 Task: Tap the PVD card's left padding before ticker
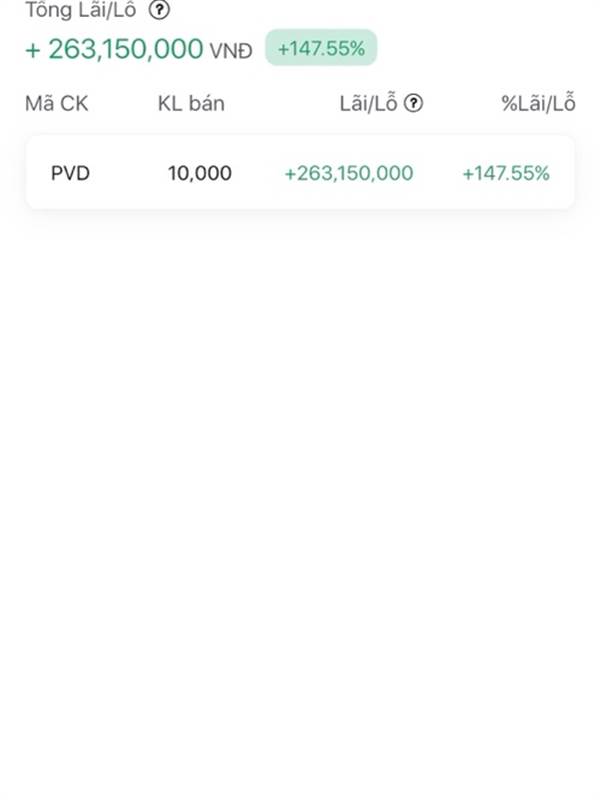click(38, 173)
